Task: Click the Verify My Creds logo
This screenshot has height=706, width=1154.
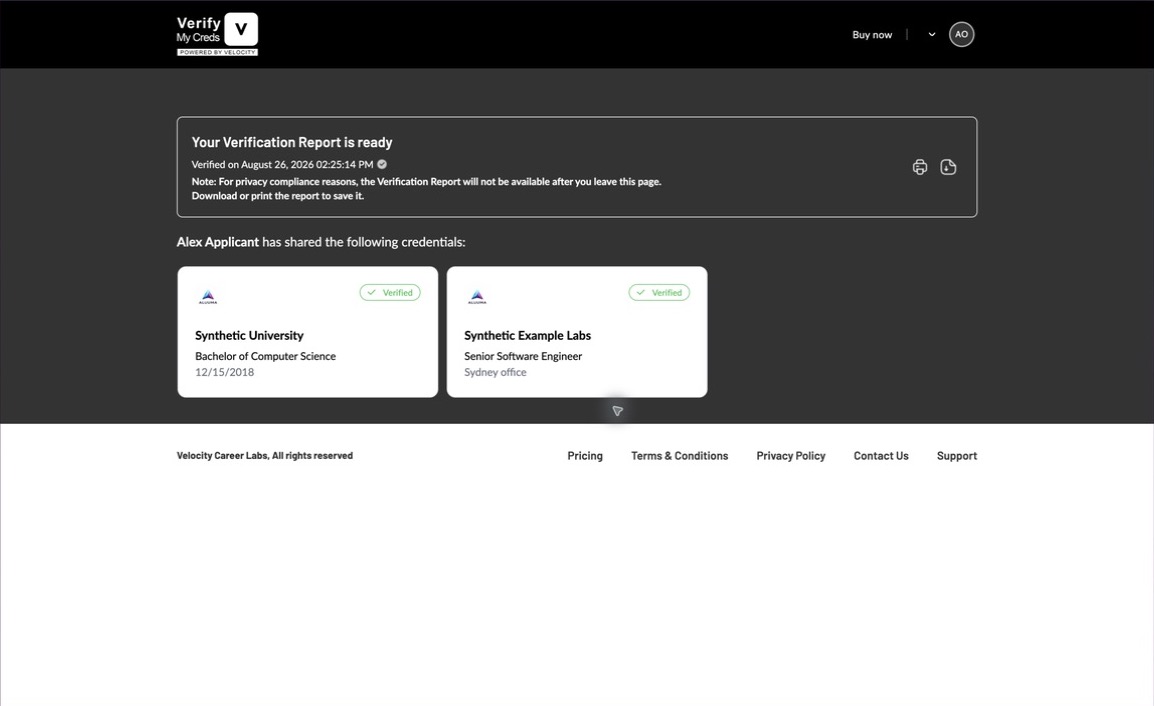Action: coord(217,34)
